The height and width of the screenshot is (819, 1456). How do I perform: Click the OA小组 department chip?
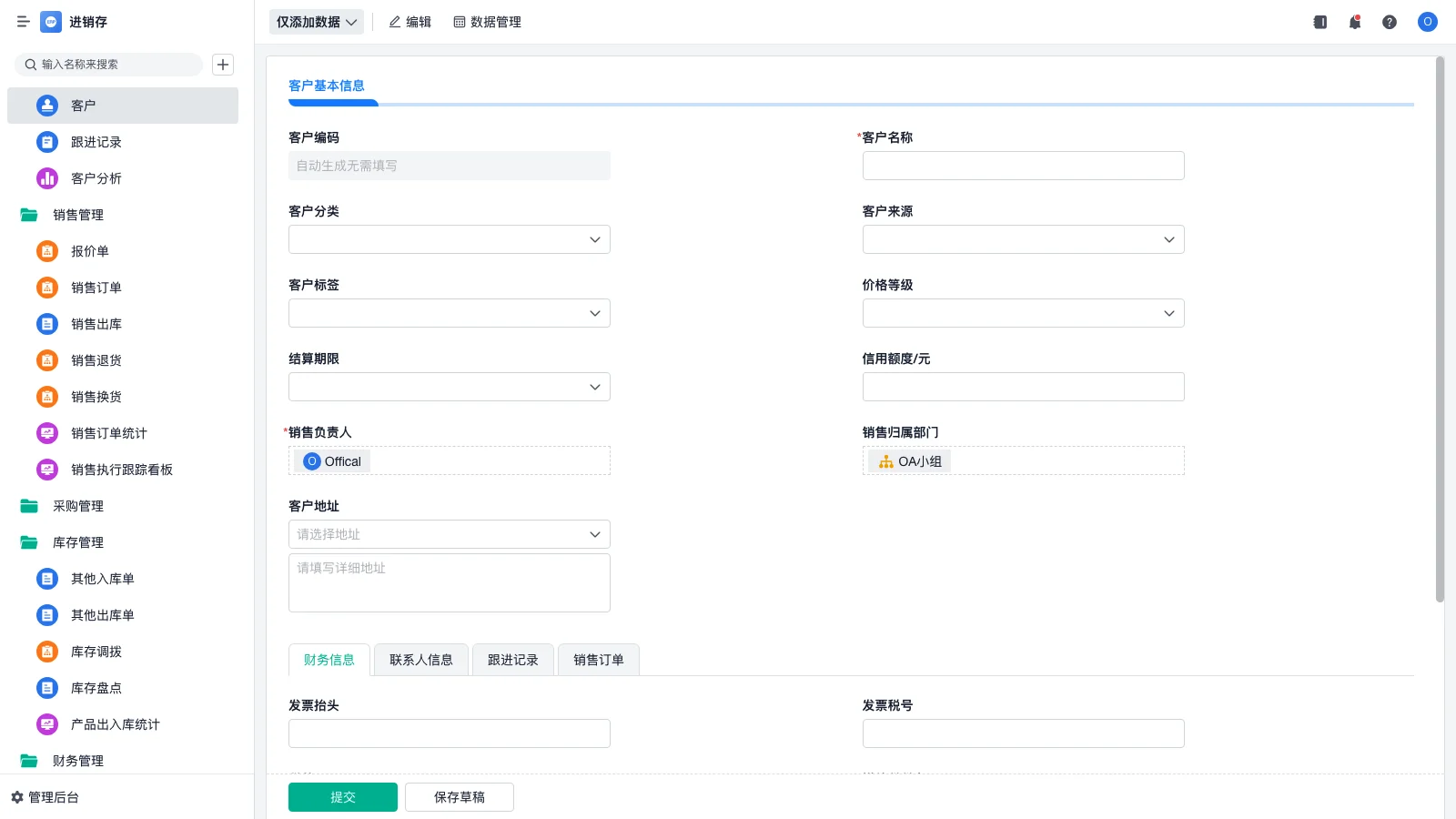[910, 461]
